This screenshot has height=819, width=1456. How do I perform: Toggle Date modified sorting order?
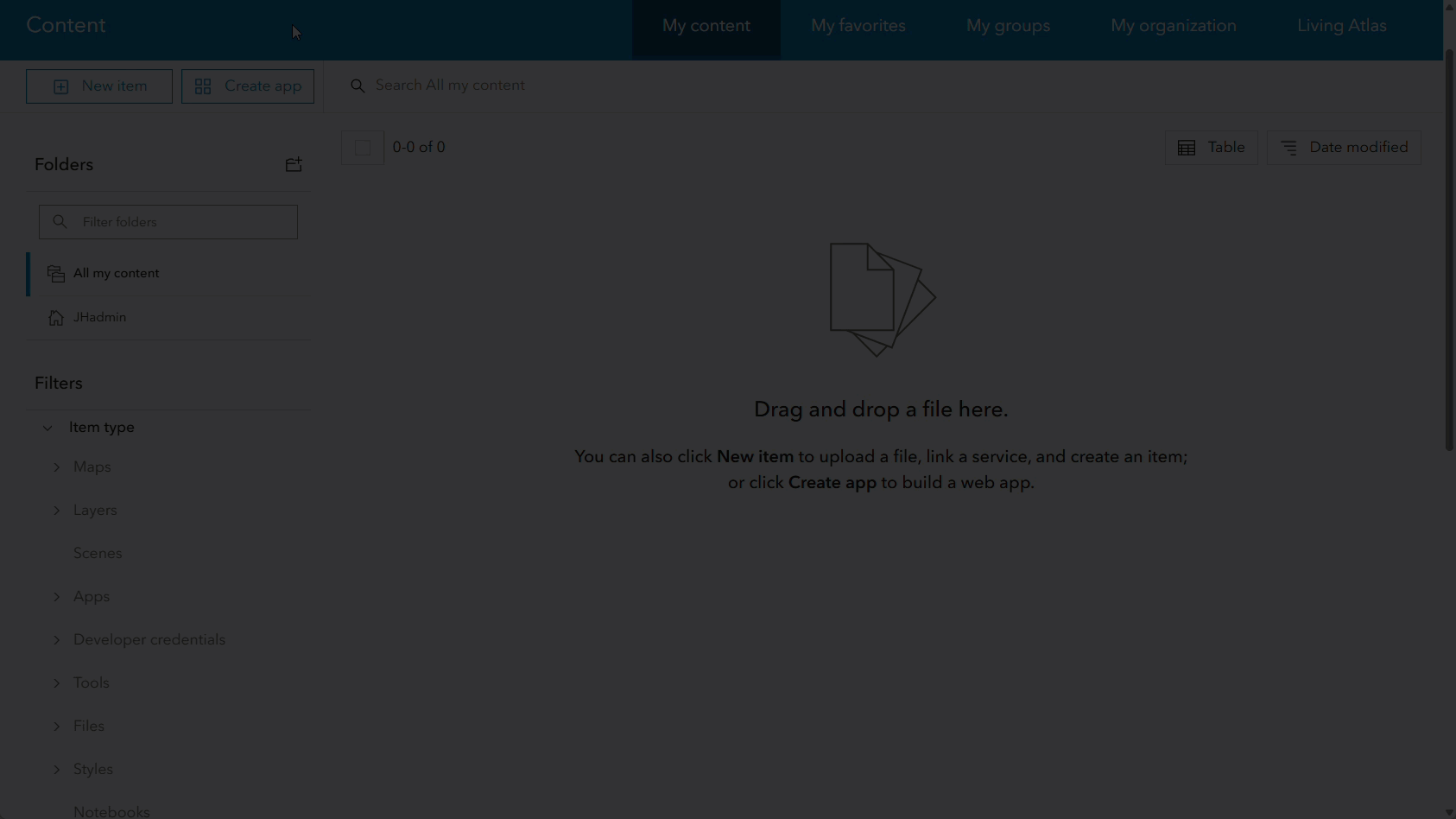click(x=1344, y=147)
